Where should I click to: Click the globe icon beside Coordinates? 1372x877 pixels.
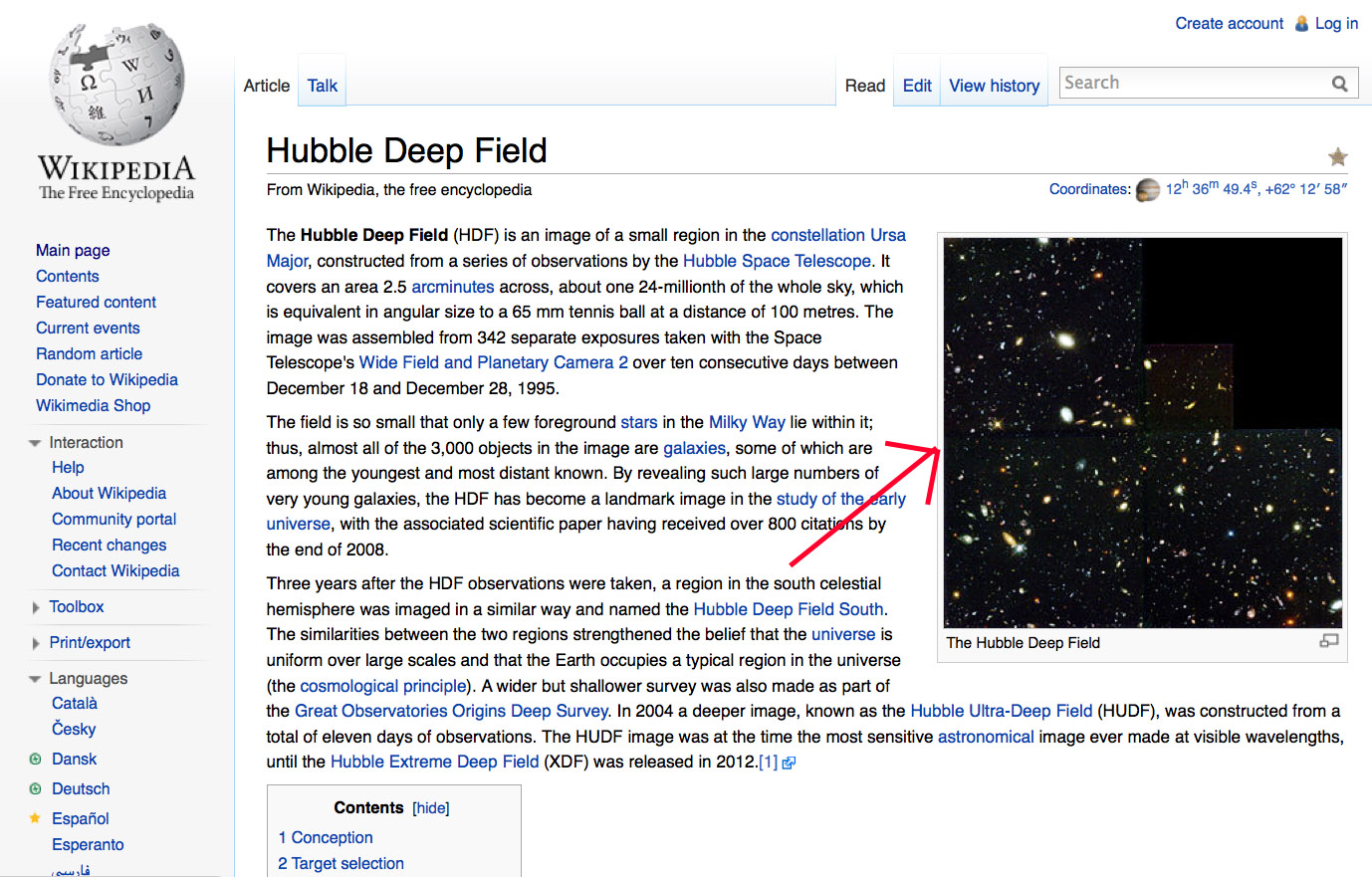point(1148,189)
